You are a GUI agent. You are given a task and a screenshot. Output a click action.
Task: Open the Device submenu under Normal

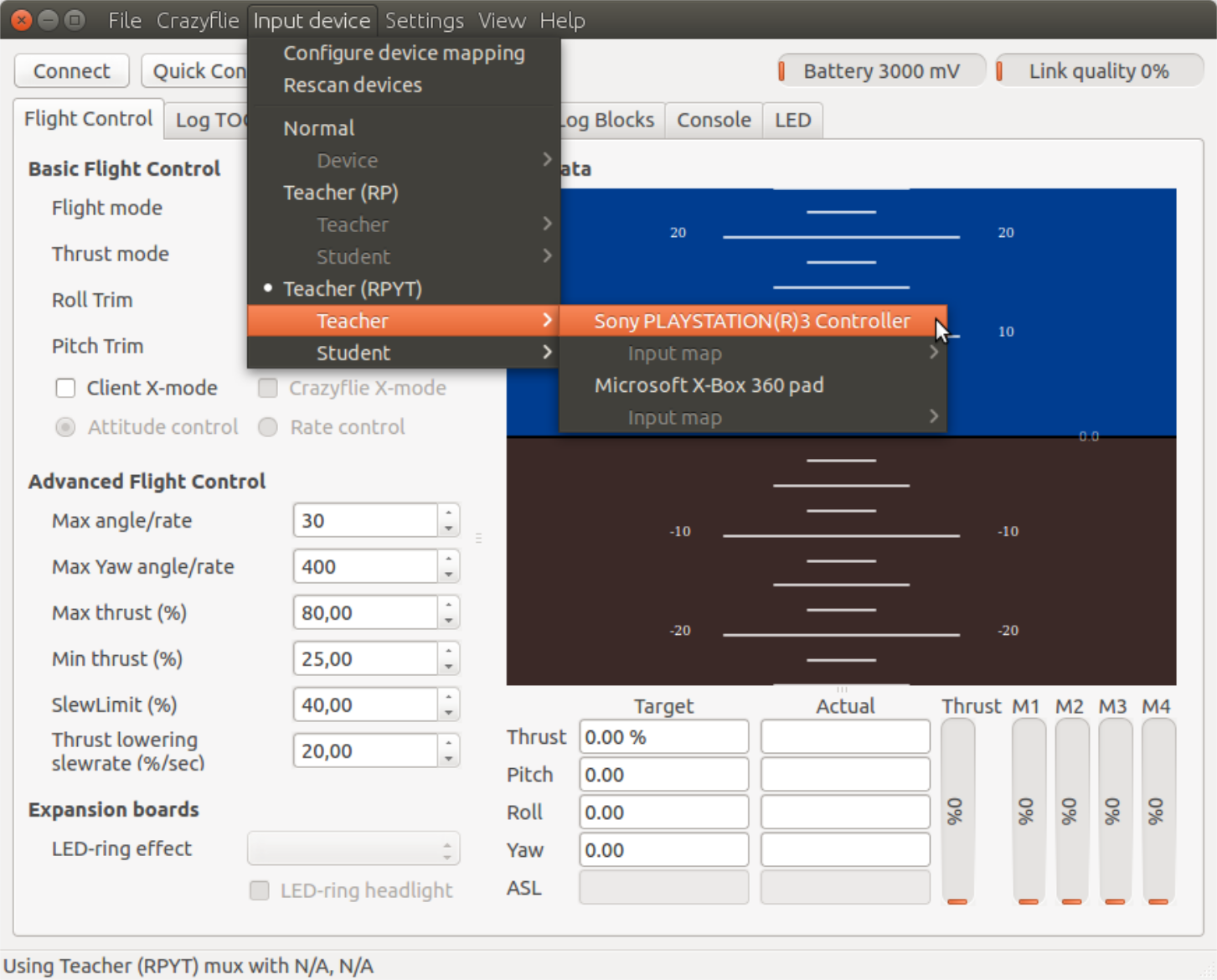coord(404,160)
